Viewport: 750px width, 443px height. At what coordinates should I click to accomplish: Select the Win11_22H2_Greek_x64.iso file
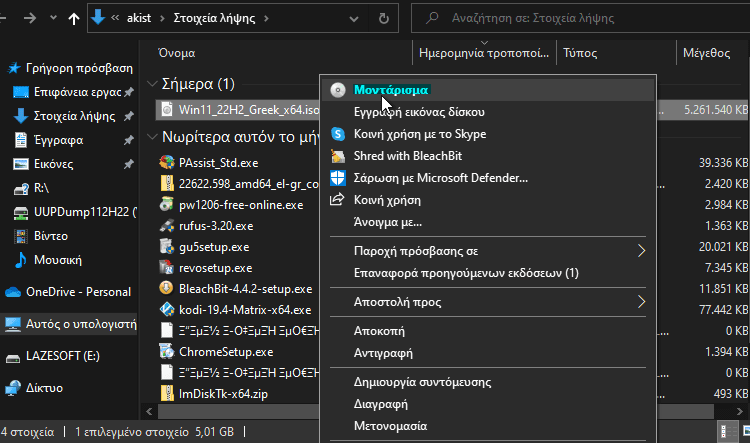(249, 110)
